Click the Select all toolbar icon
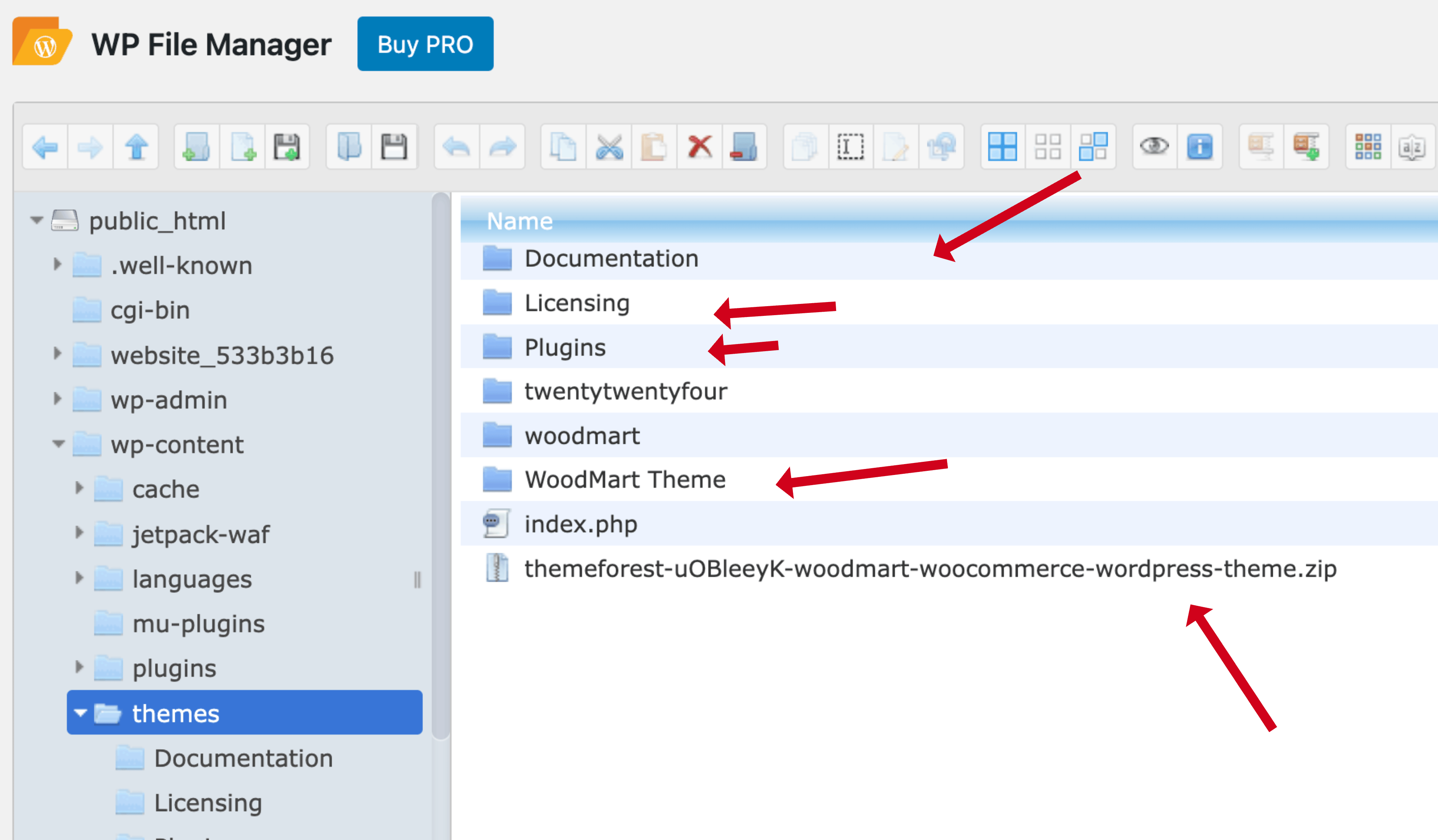Viewport: 1438px width, 840px height. tap(1003, 147)
